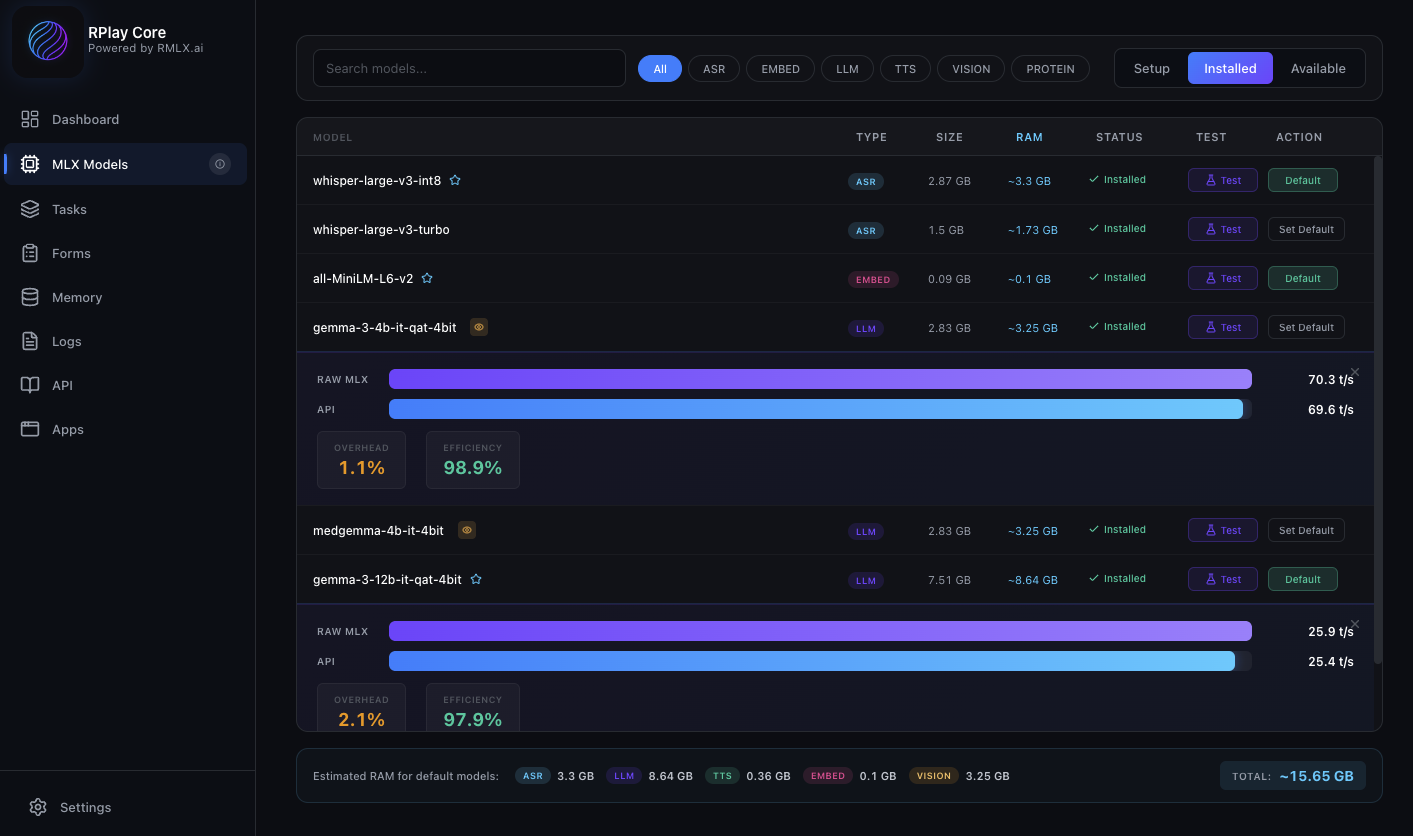Switch to the Available tab

click(1318, 68)
